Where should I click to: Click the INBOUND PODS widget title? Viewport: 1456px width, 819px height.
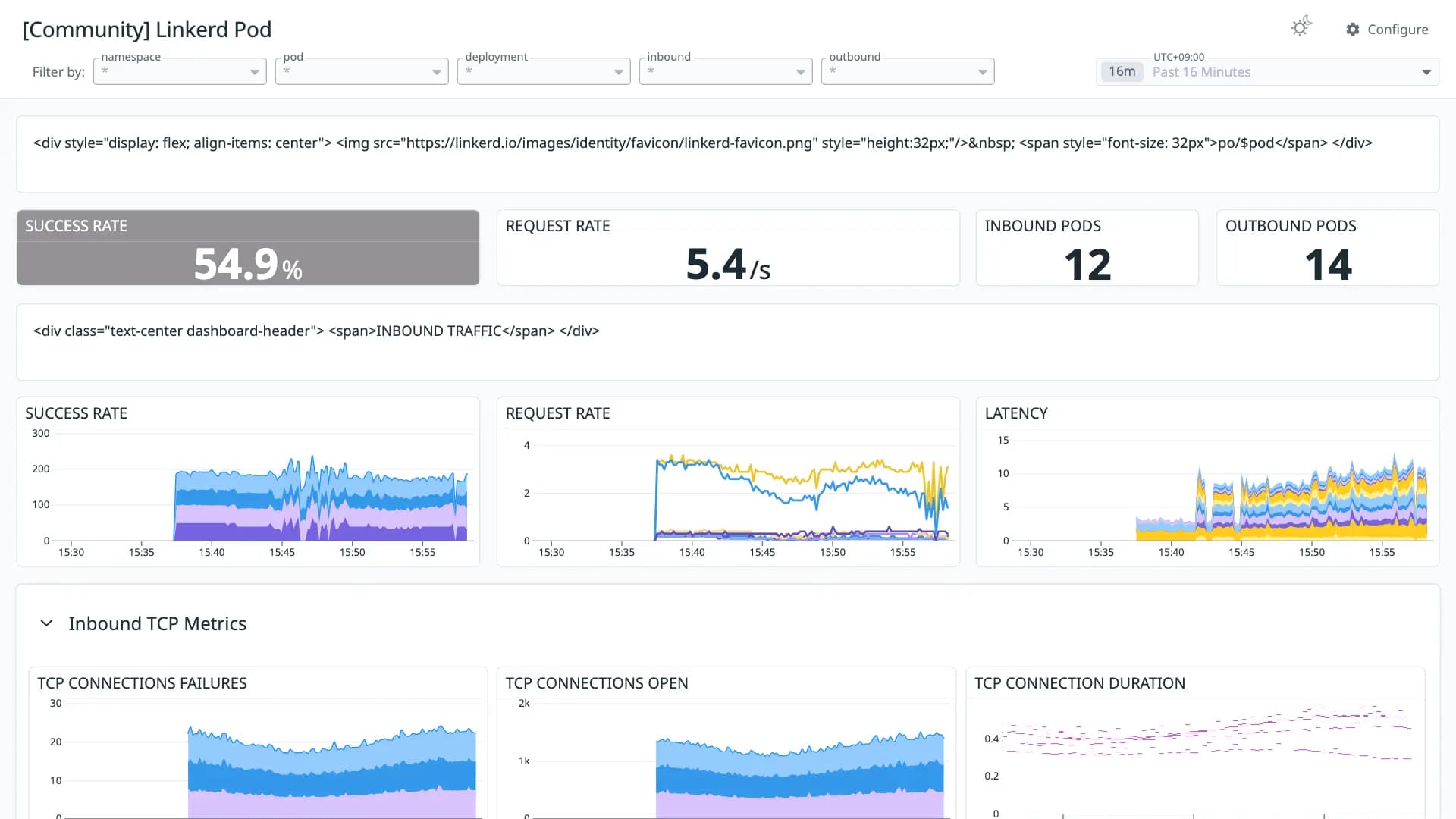[1043, 226]
